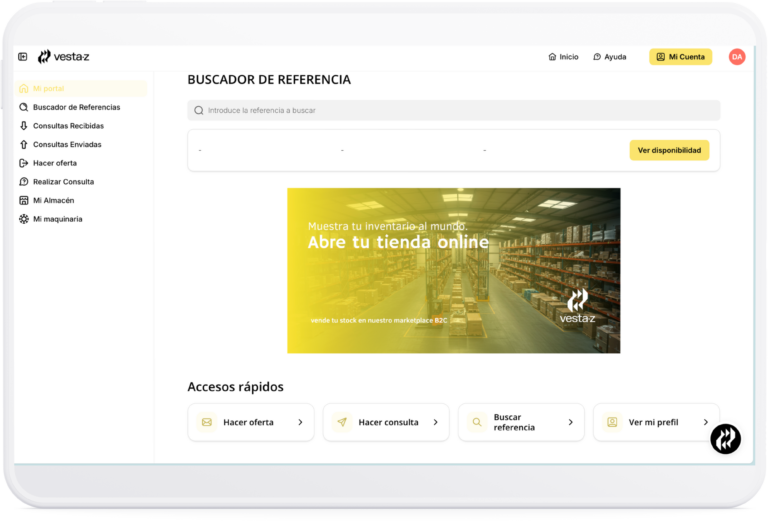Expand the Hacer oferta quick access chevron

(x=300, y=422)
